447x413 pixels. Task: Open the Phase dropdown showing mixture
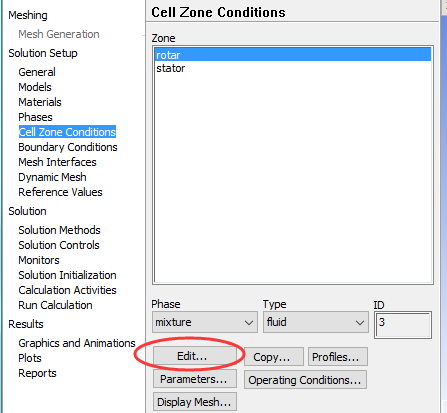coord(205,322)
